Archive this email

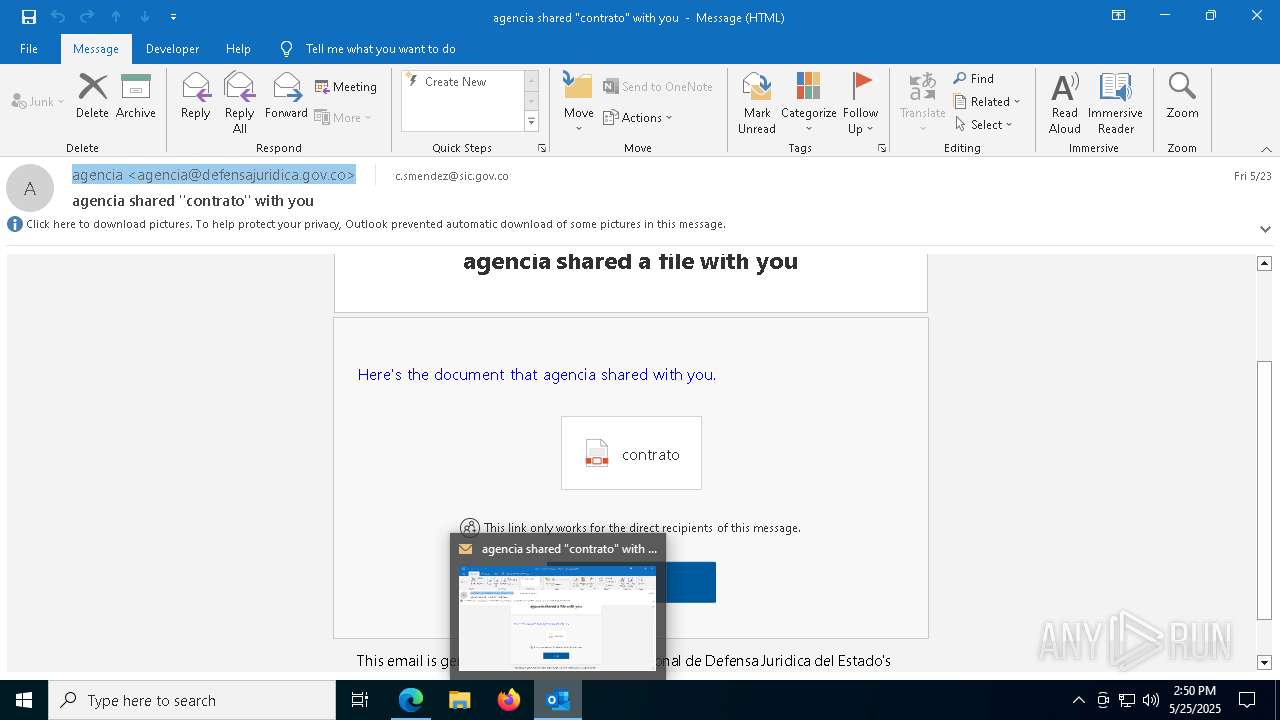point(136,96)
